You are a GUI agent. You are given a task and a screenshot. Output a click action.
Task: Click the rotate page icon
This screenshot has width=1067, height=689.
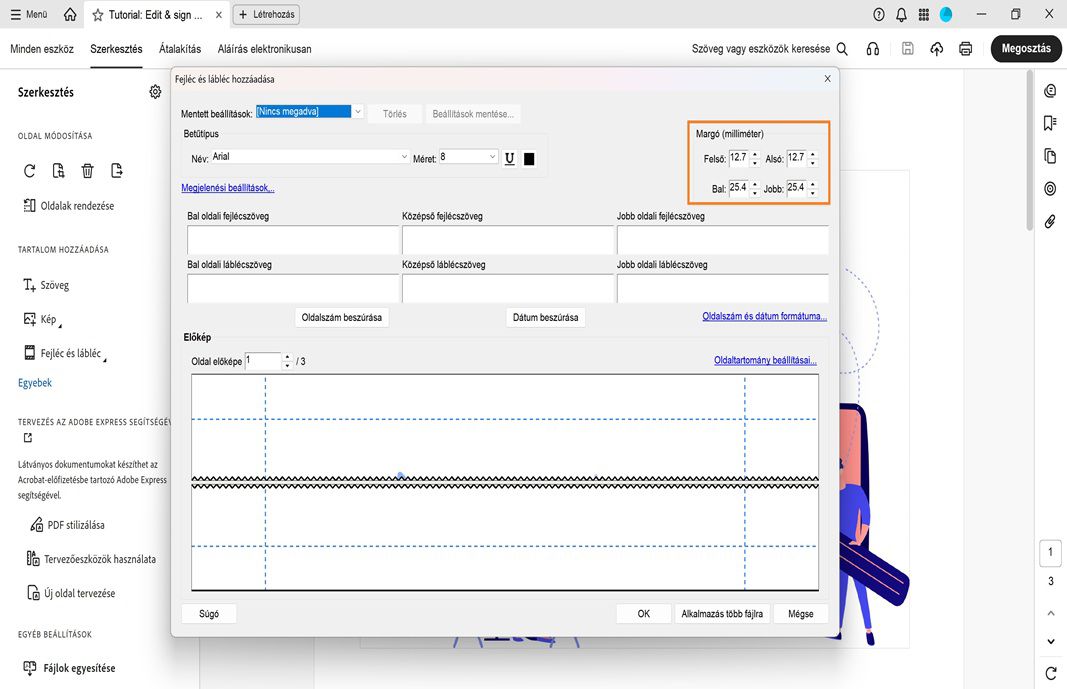pos(29,171)
